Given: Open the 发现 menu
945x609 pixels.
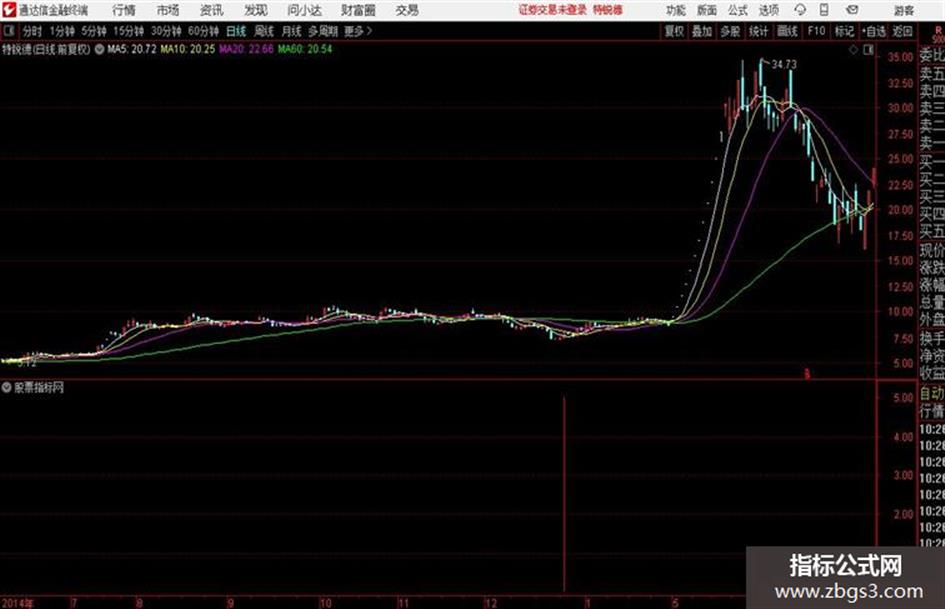Looking at the screenshot, I should pyautogui.click(x=256, y=10).
